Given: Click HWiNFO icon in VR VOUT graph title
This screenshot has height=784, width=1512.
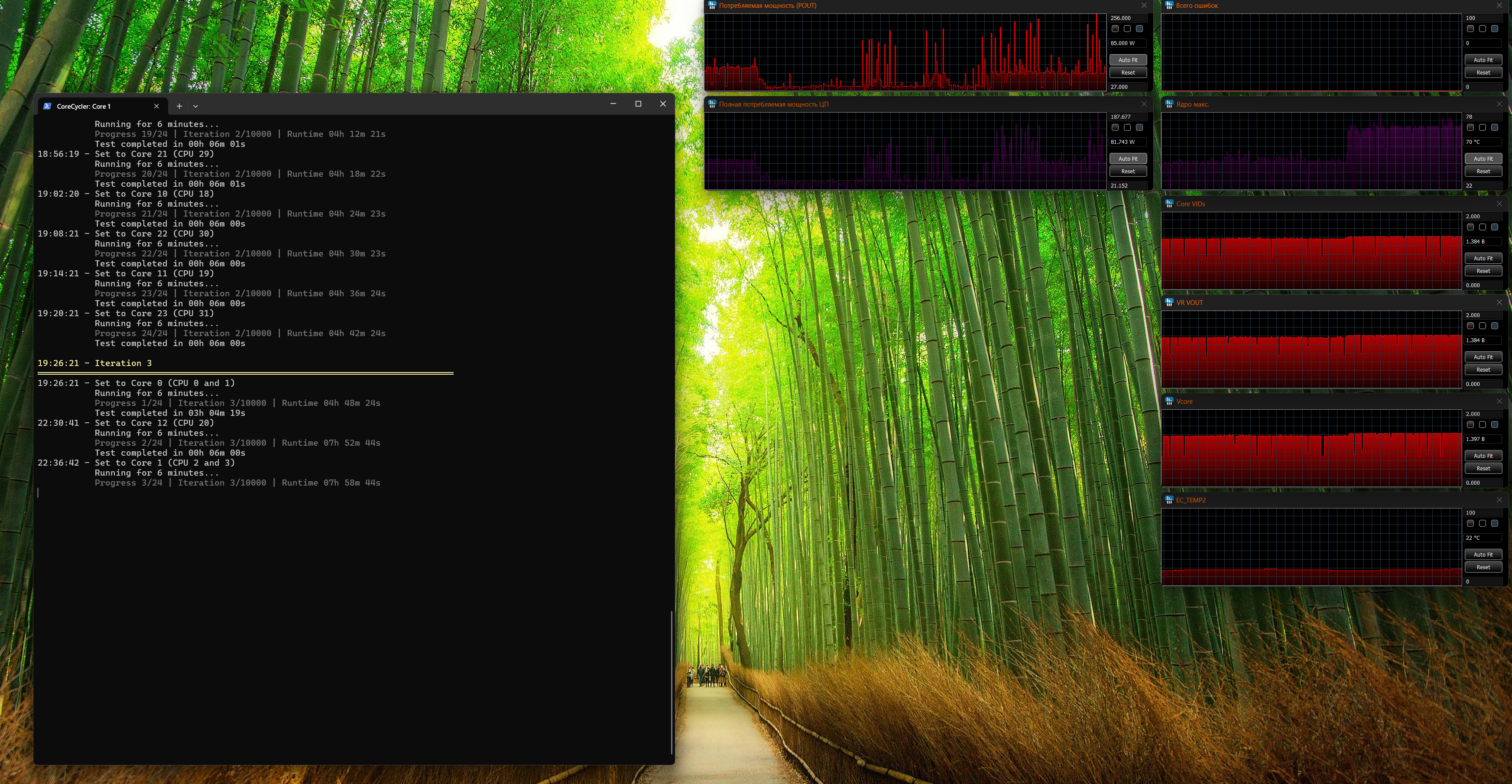Looking at the screenshot, I should click(x=1168, y=302).
